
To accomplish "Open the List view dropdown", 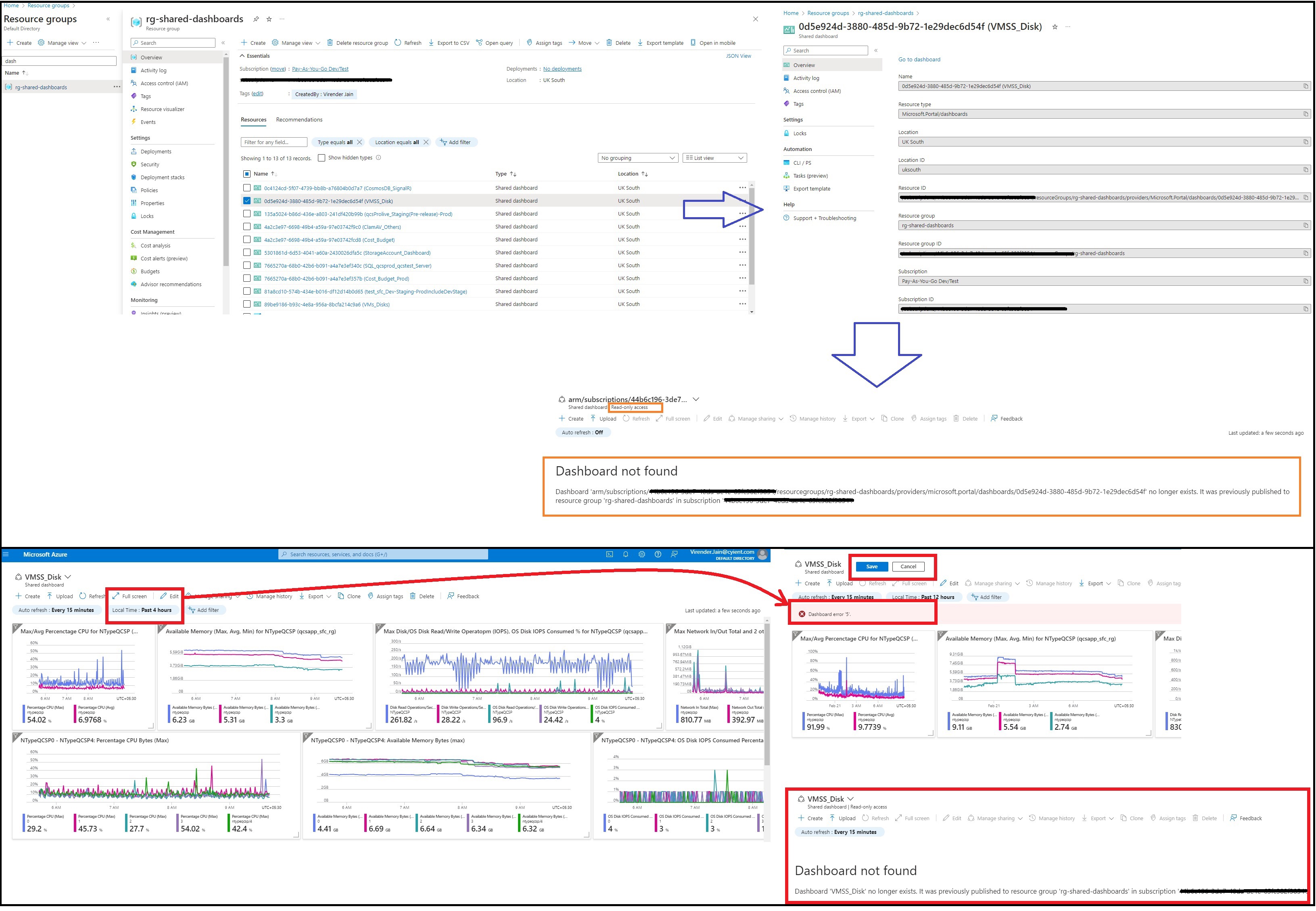I will pos(715,158).
